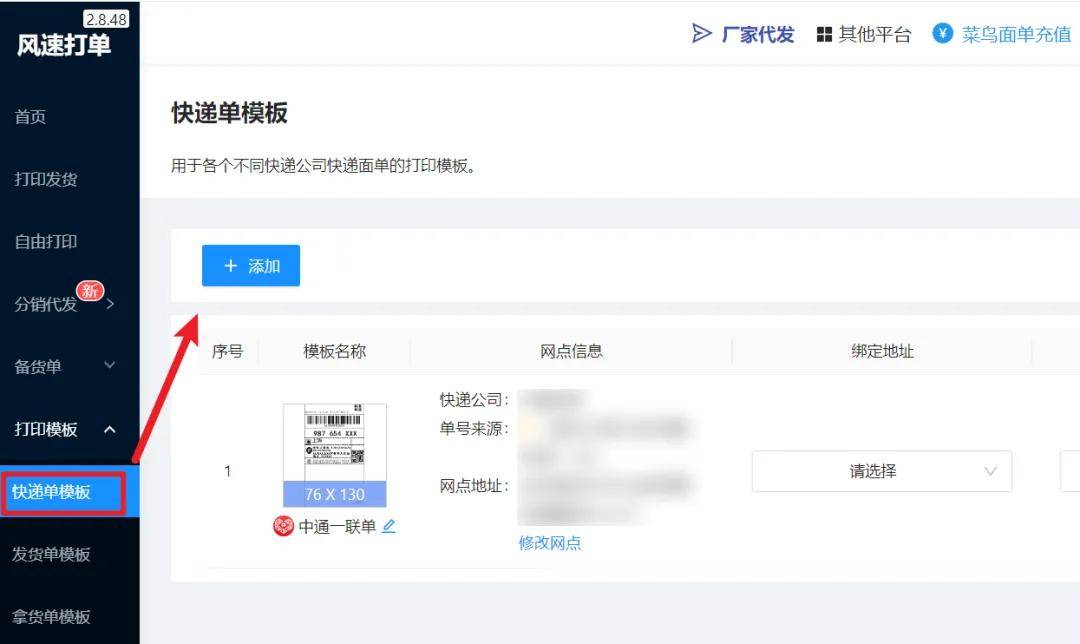Select 自由打印 in the sidebar
This screenshot has height=644, width=1080.
click(x=46, y=241)
